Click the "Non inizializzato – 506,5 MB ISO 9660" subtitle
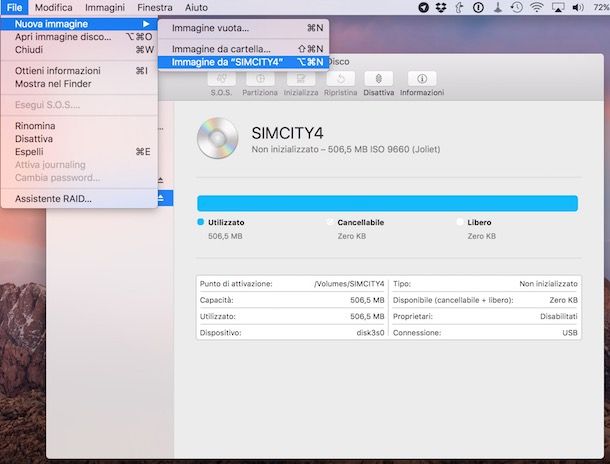610x464 pixels. pyautogui.click(x=345, y=149)
